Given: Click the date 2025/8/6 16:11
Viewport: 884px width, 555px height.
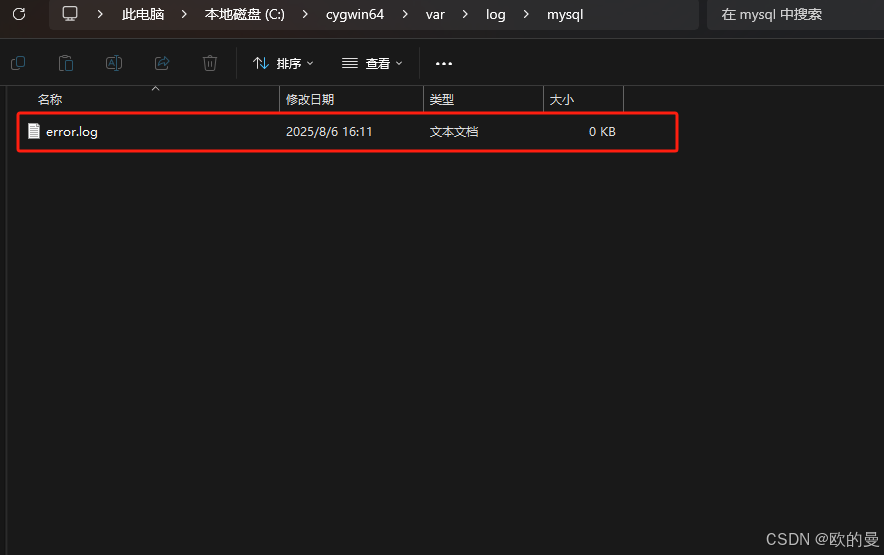Looking at the screenshot, I should point(329,132).
